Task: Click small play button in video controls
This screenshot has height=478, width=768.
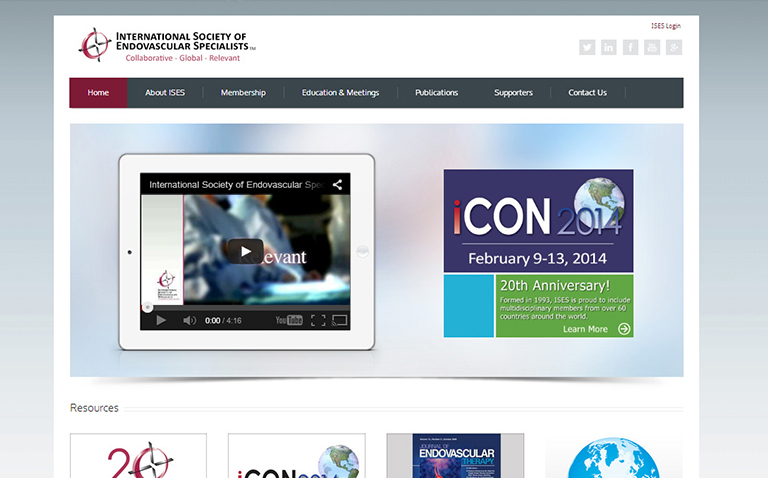Action: coord(161,320)
